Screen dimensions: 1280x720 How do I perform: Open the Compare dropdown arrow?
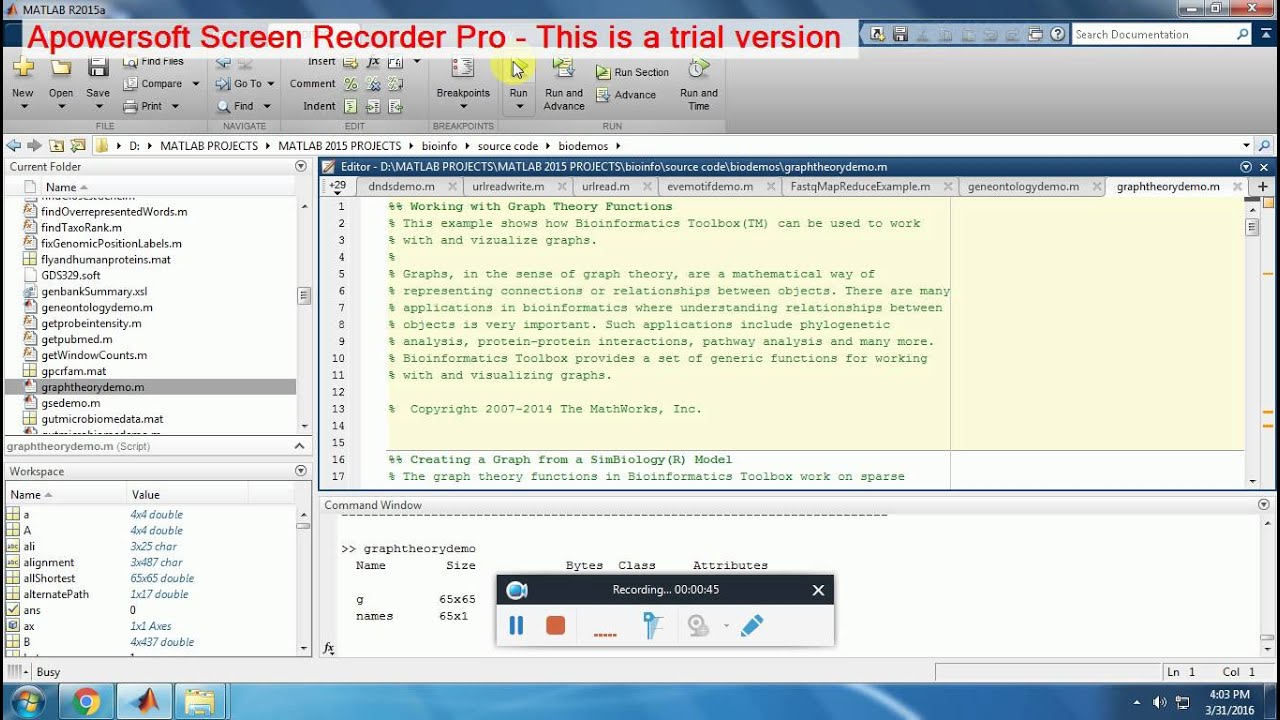(x=195, y=84)
